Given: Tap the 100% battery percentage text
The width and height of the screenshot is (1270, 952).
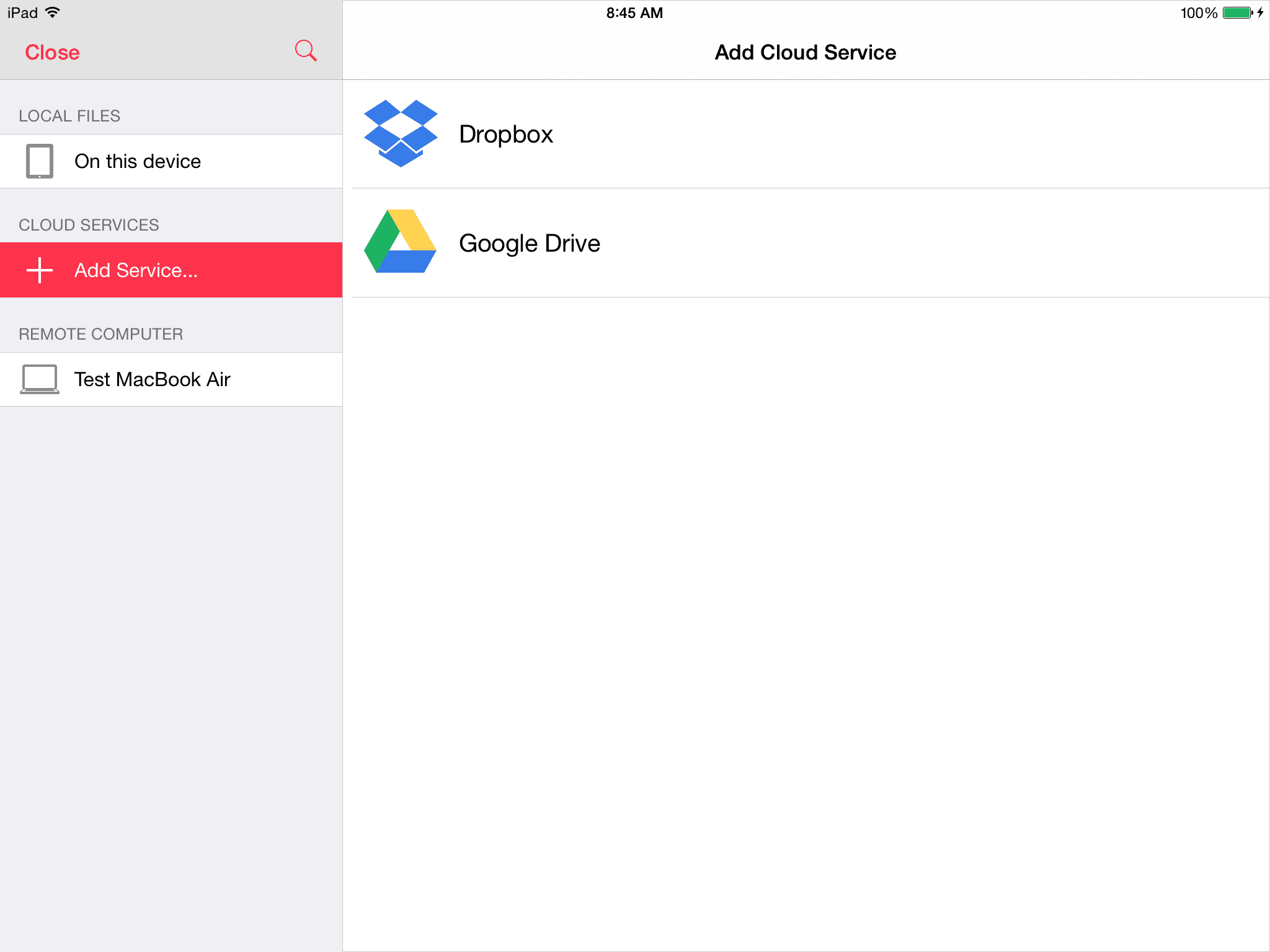Looking at the screenshot, I should click(1199, 13).
